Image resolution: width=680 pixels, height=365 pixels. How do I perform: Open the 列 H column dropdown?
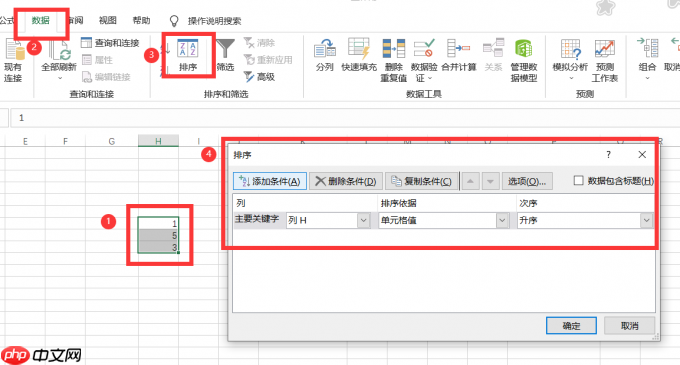[x=363, y=221]
